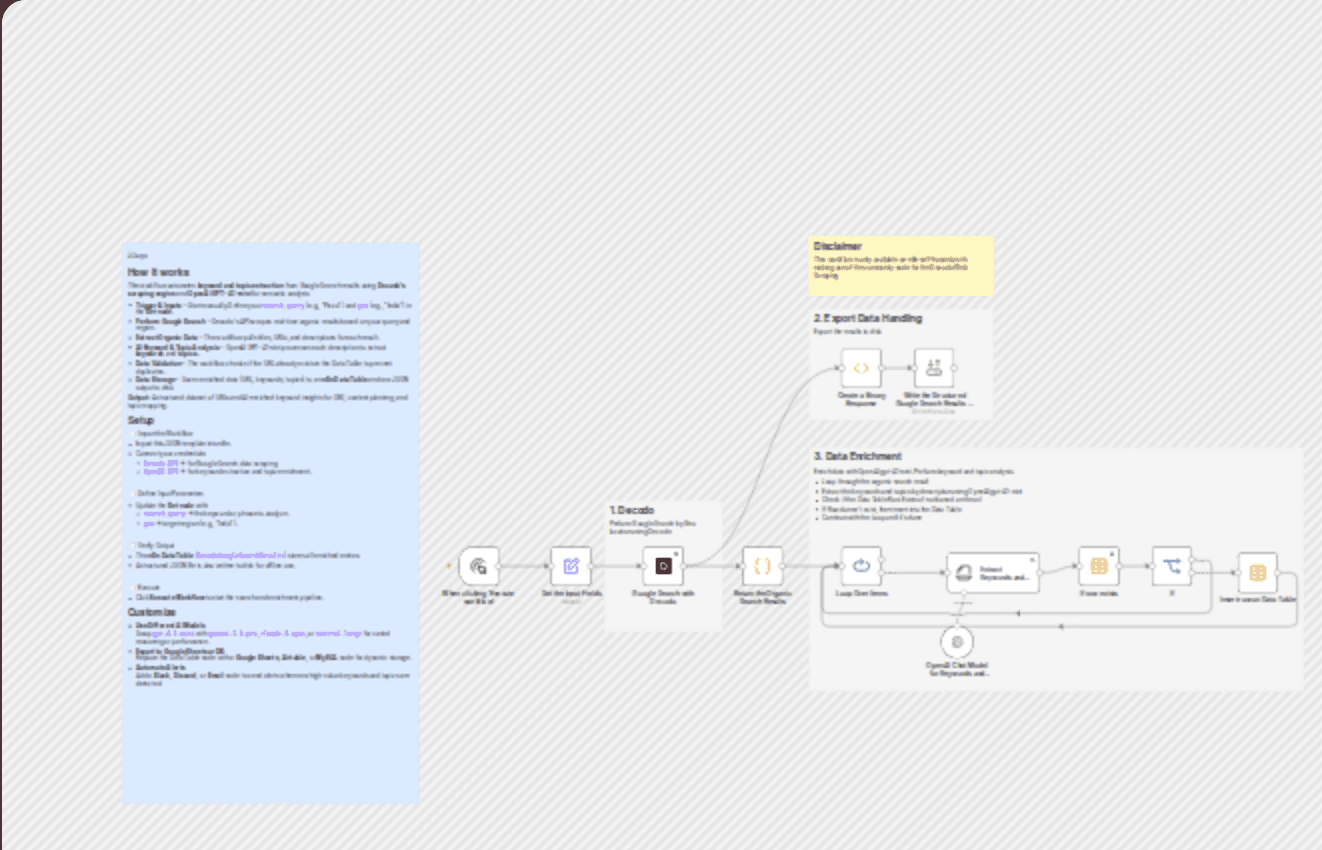Screen dimensions: 1322x850
Task: Open the Return Organic Search Results code node
Action: (762, 566)
